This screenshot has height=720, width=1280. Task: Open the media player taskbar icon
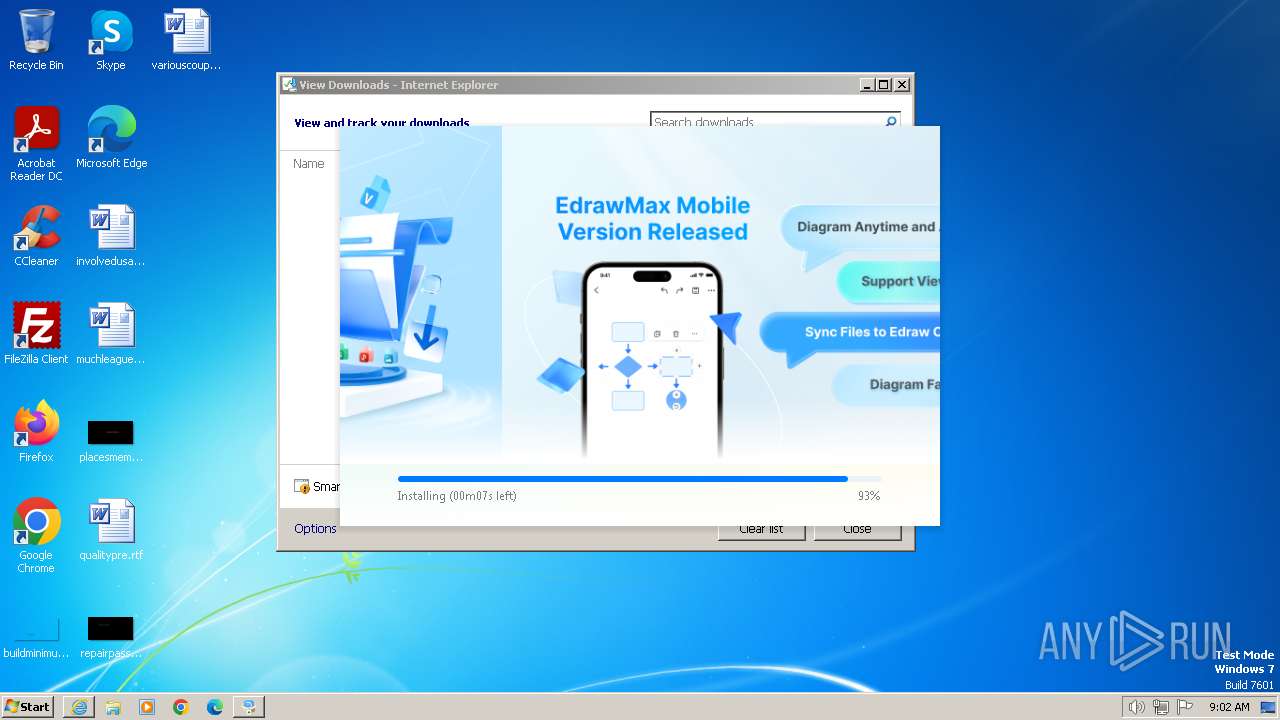(x=147, y=707)
